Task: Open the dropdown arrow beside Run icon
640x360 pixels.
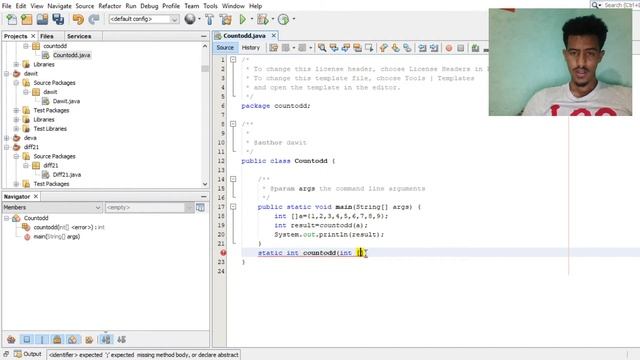Action: (x=251, y=19)
